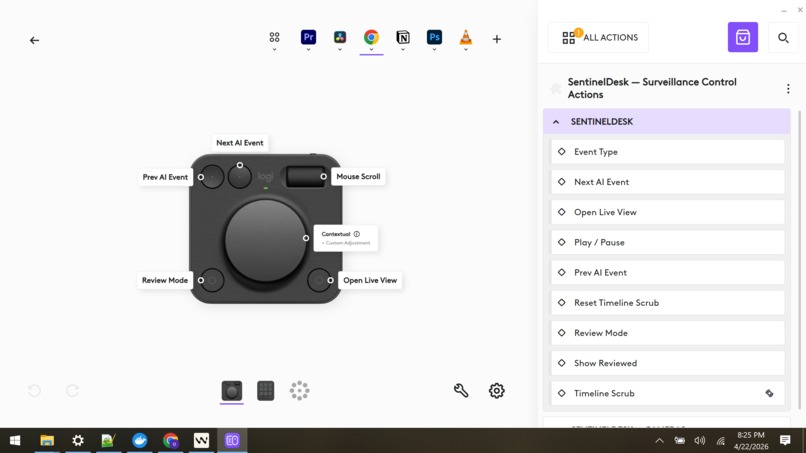Open SentinelDesk plugin three-dot menu
Viewport: 806px width, 453px height.
pos(788,88)
